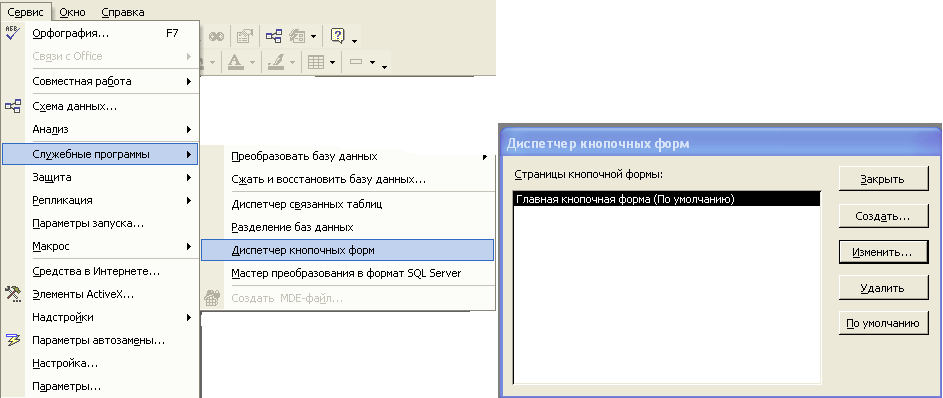Click the По умолчанию button

point(882,323)
